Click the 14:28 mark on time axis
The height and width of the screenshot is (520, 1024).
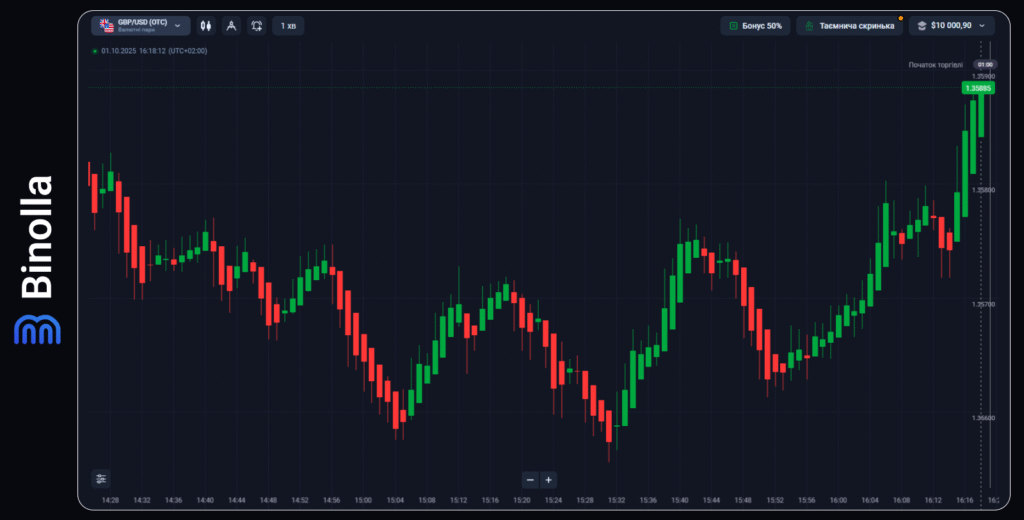110,499
